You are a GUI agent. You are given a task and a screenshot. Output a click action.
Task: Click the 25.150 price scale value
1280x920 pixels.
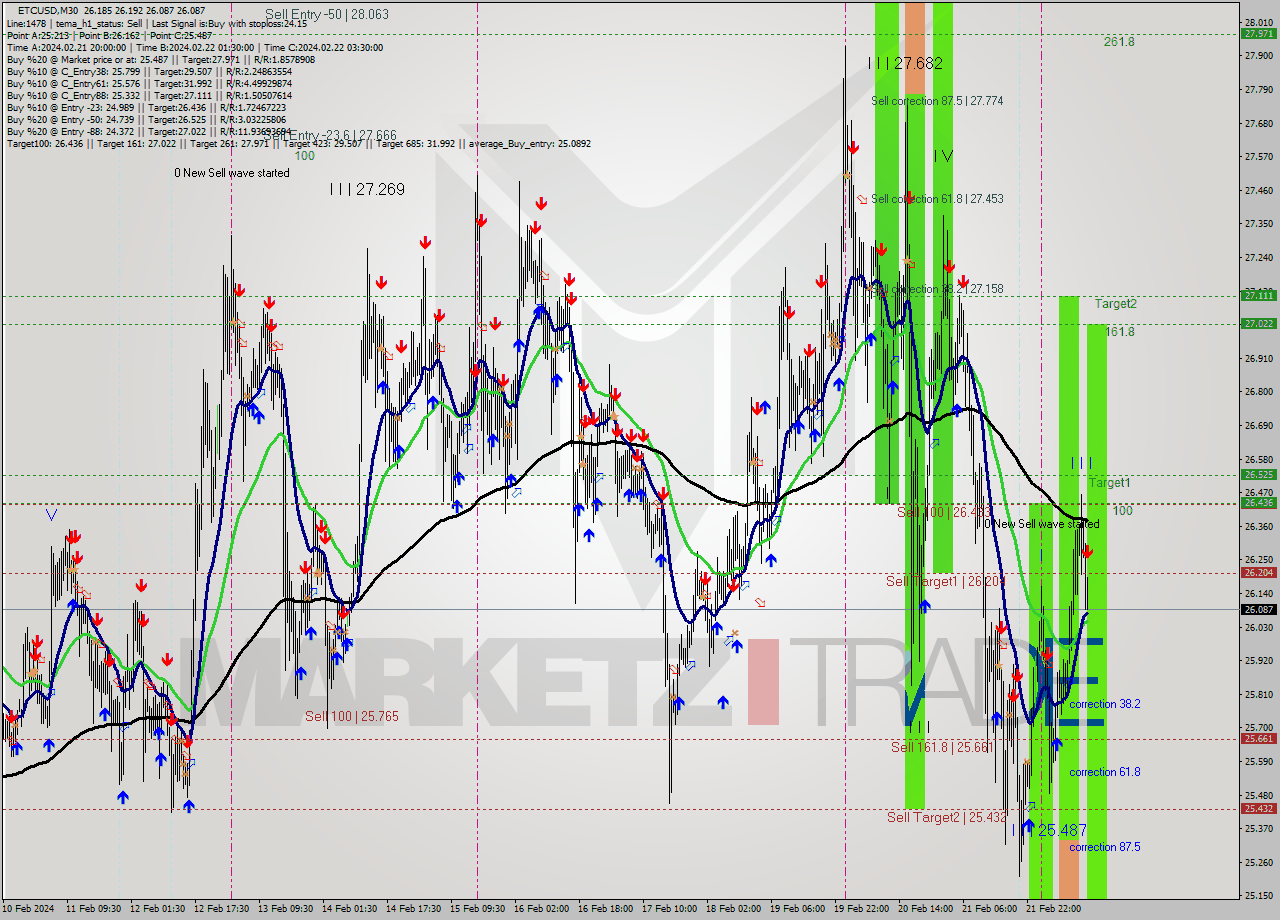(x=1258, y=896)
